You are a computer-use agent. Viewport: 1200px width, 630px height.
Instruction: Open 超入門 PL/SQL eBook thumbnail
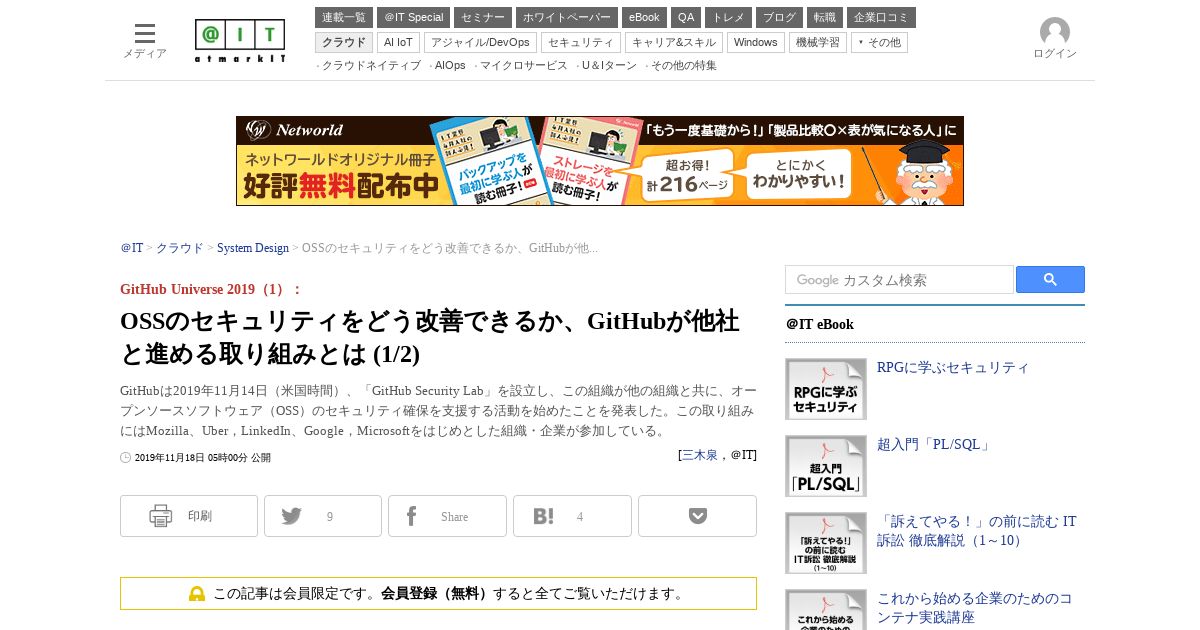point(826,466)
